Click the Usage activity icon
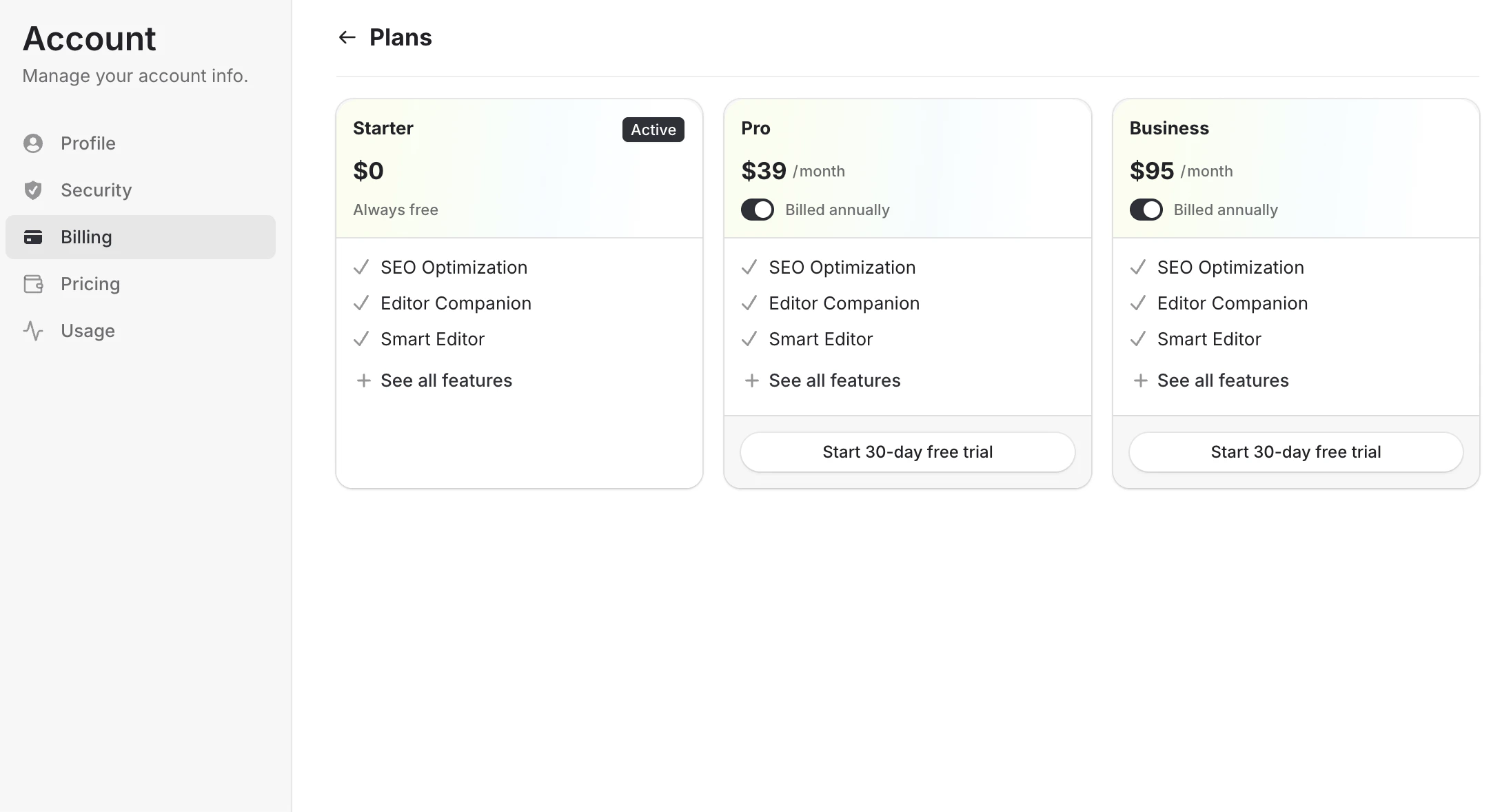Image resolution: width=1511 pixels, height=812 pixels. pos(33,331)
